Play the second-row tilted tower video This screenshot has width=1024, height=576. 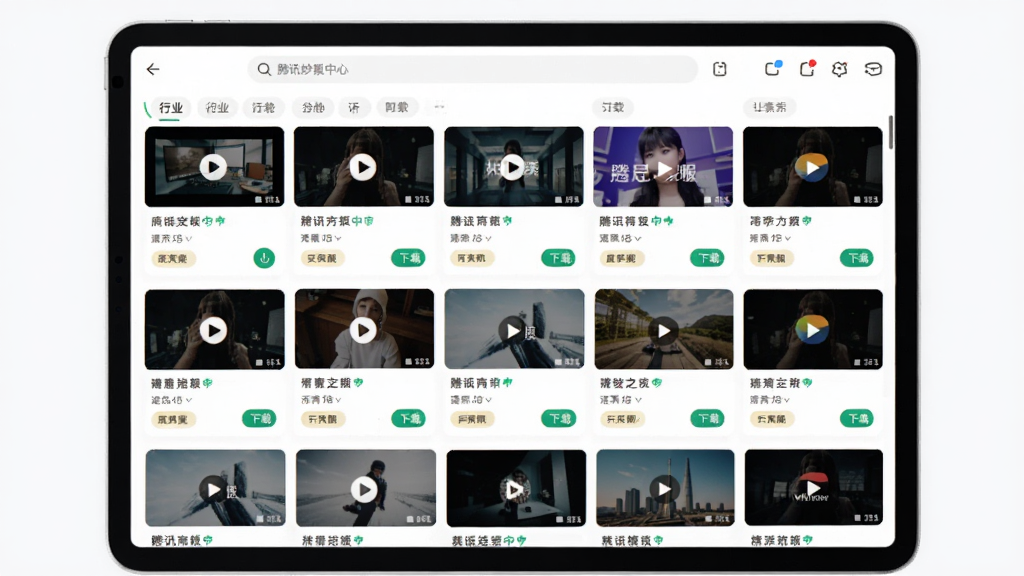513,331
